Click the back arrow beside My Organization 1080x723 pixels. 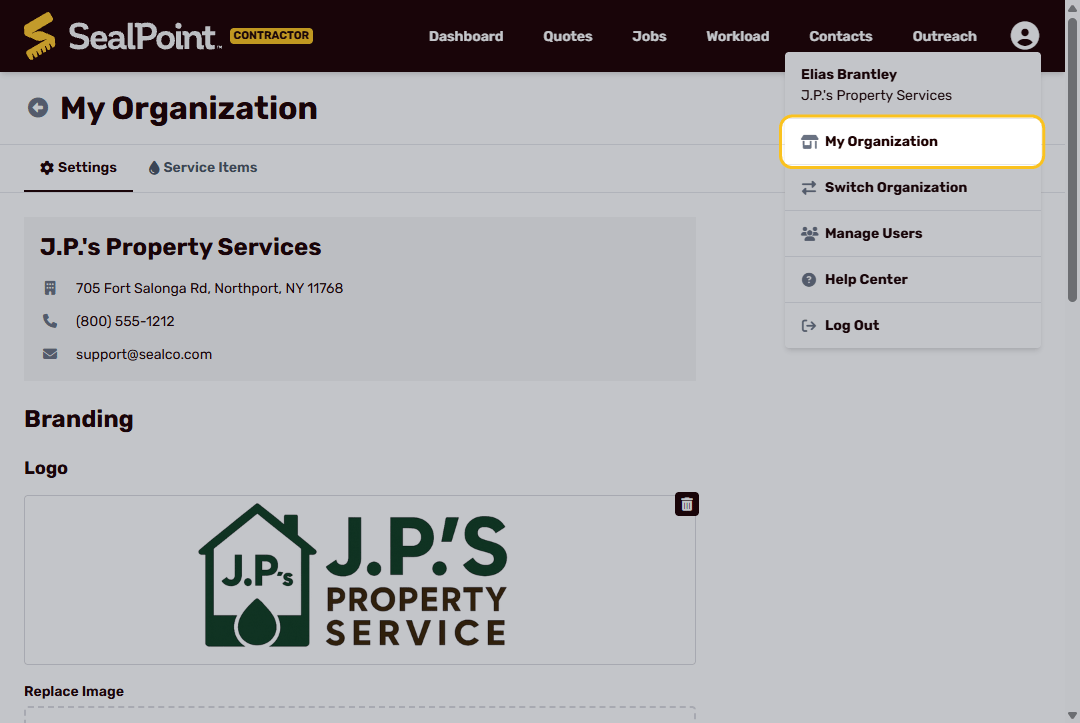coord(38,107)
